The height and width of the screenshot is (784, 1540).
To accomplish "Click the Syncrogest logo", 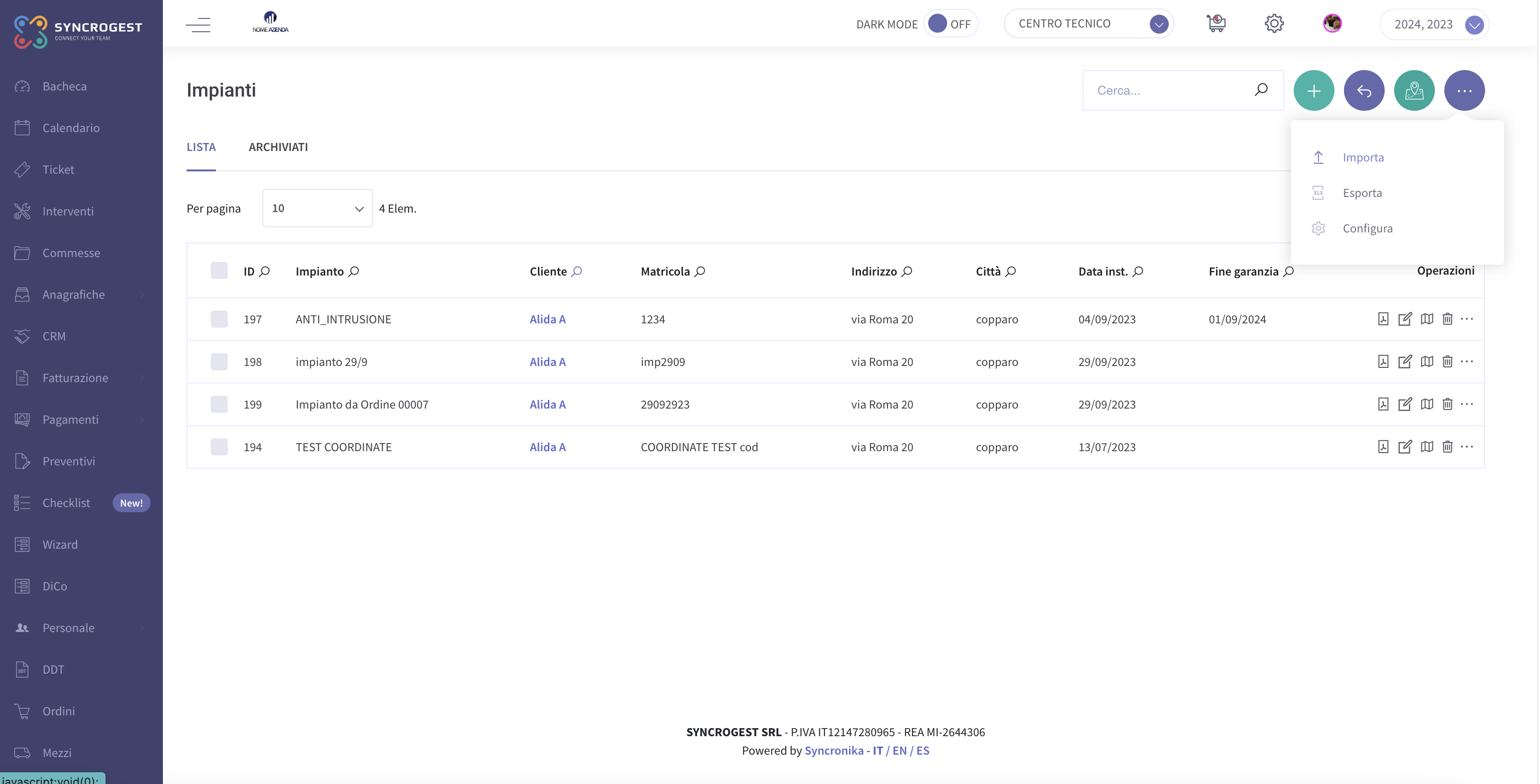I will 78,31.
